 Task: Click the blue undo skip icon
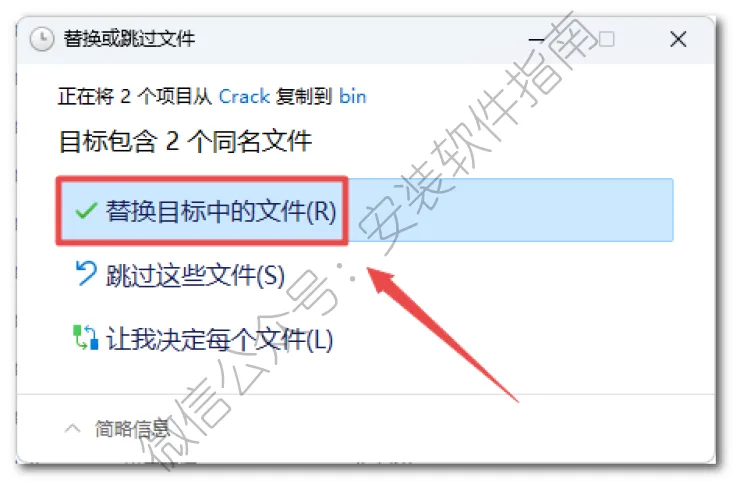[86, 273]
